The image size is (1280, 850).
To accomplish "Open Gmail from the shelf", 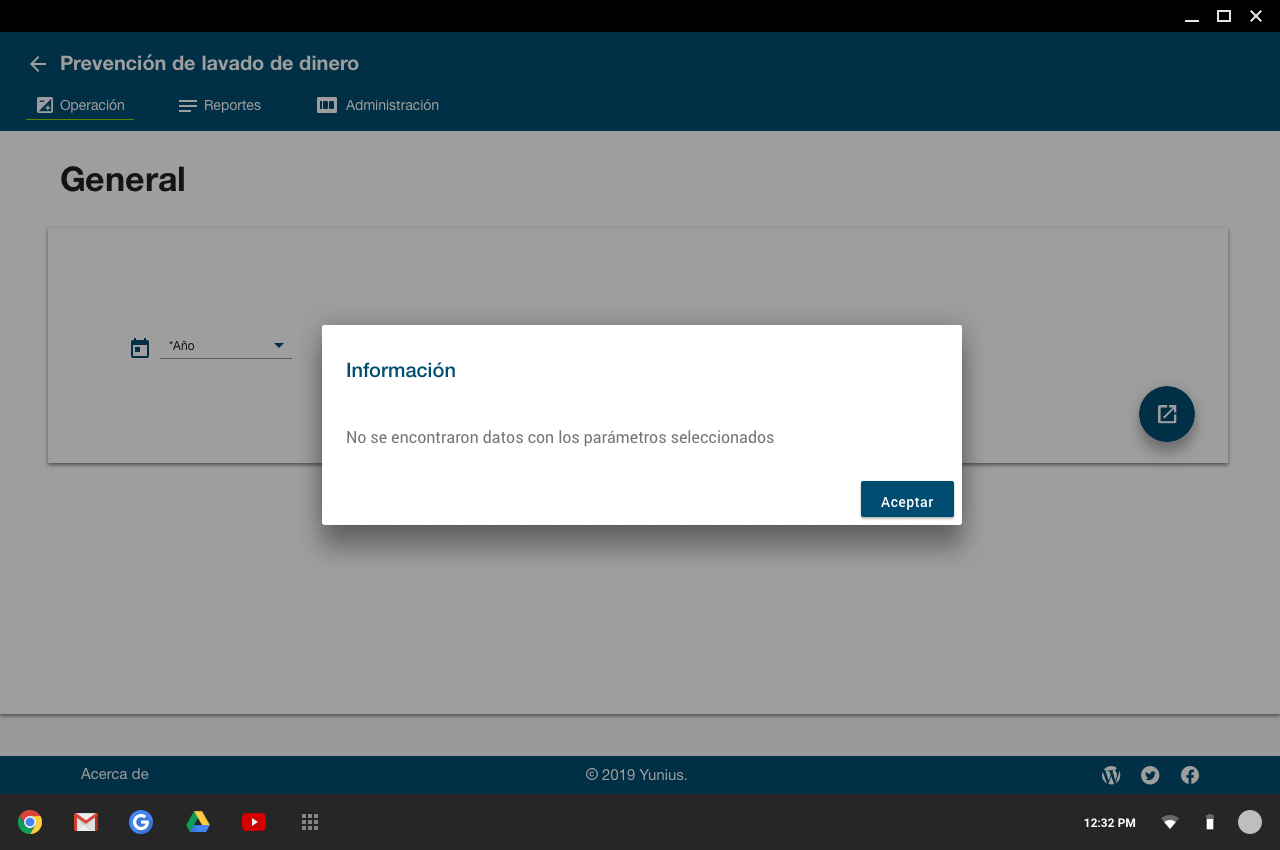I will coord(86,822).
